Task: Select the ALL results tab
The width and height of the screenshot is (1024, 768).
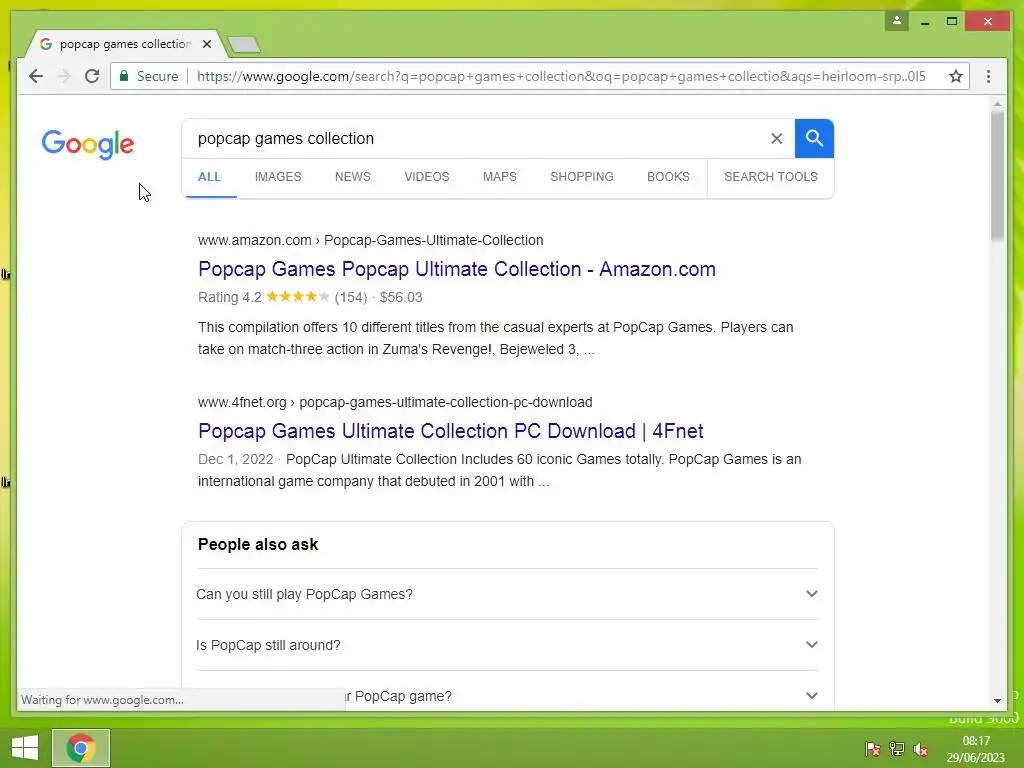Action: point(209,177)
